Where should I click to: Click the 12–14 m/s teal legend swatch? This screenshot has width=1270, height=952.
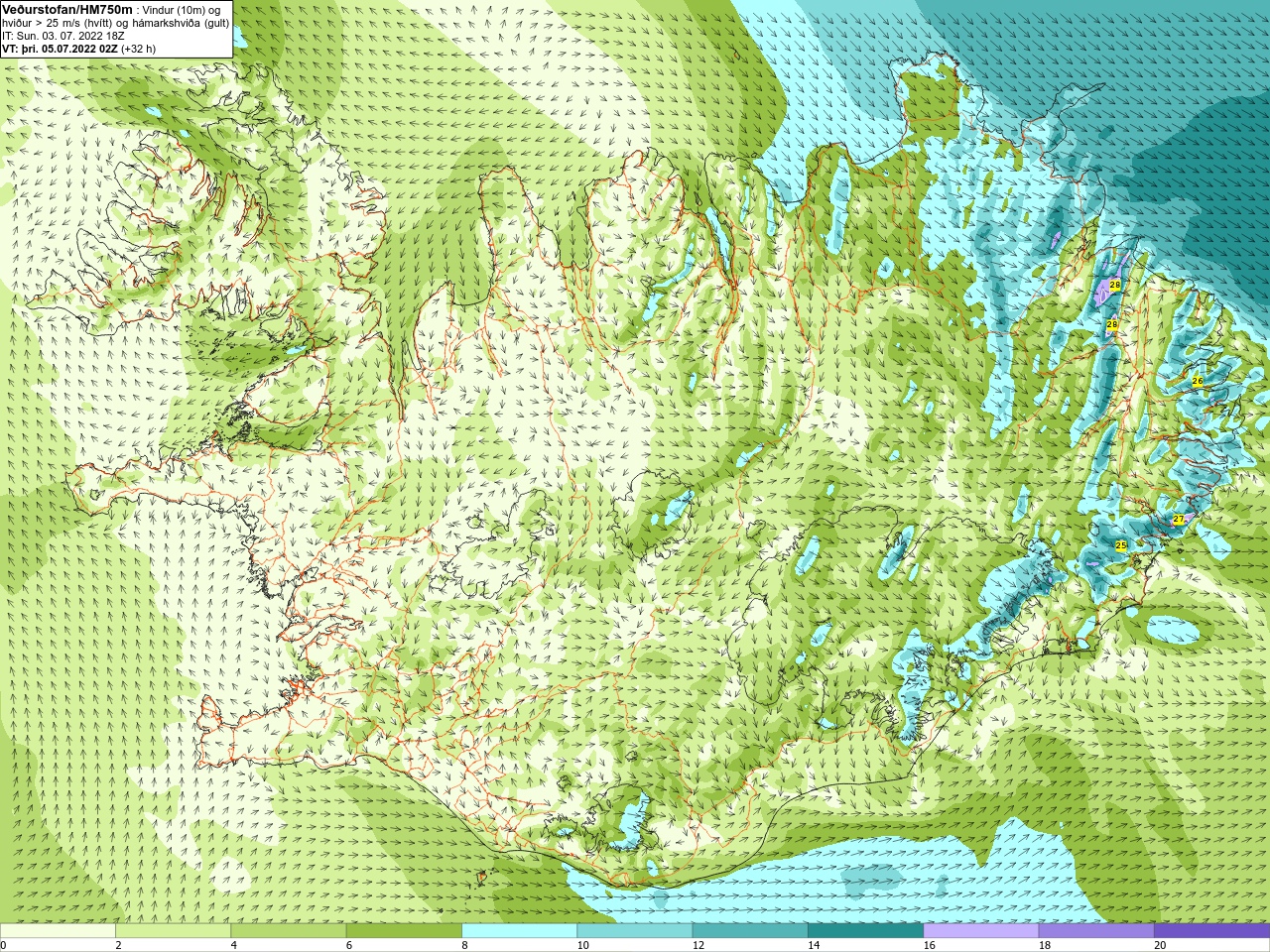(x=750, y=931)
